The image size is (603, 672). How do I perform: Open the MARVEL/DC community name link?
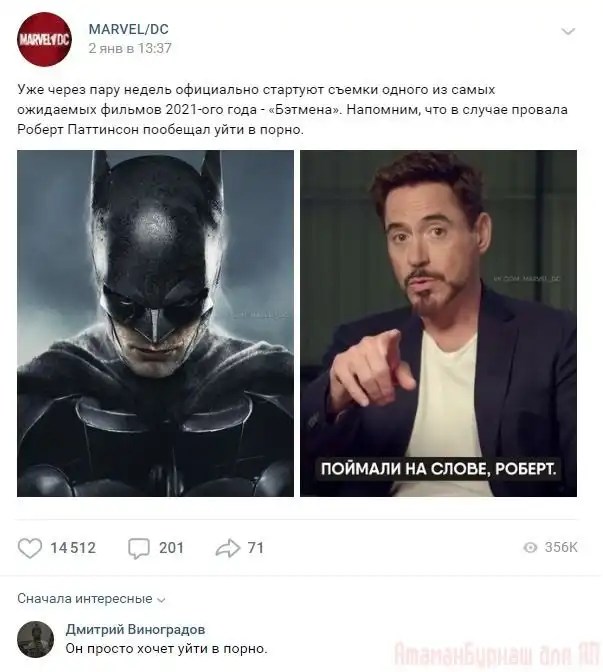129,29
